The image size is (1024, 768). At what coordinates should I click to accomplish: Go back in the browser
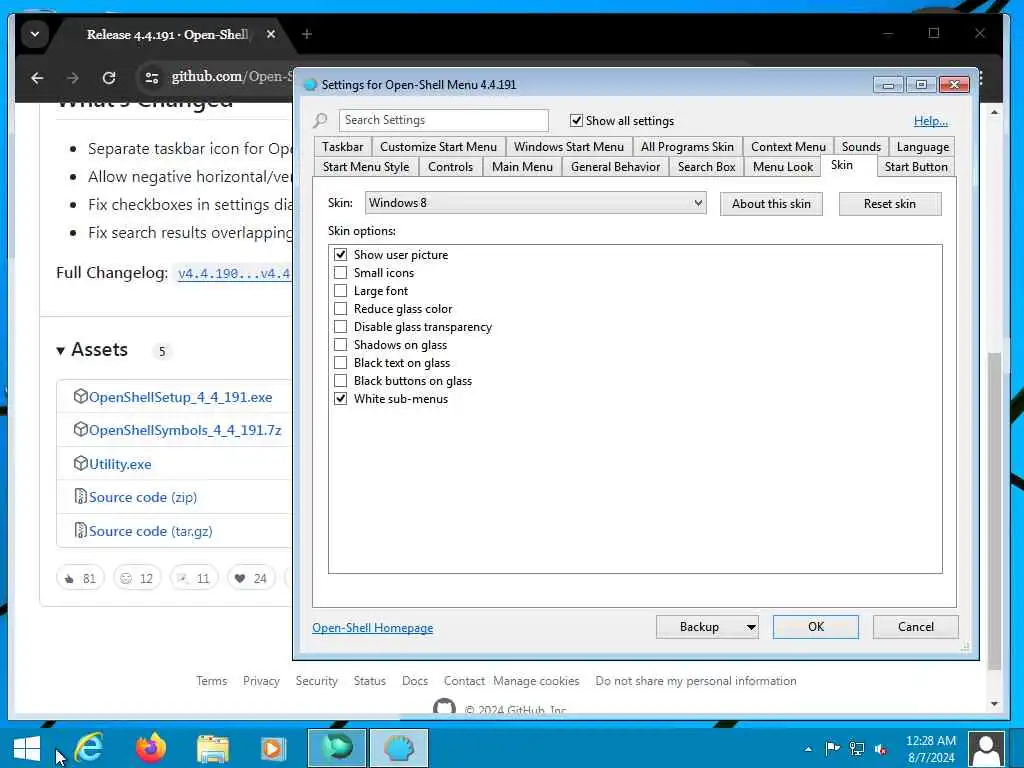(x=37, y=78)
